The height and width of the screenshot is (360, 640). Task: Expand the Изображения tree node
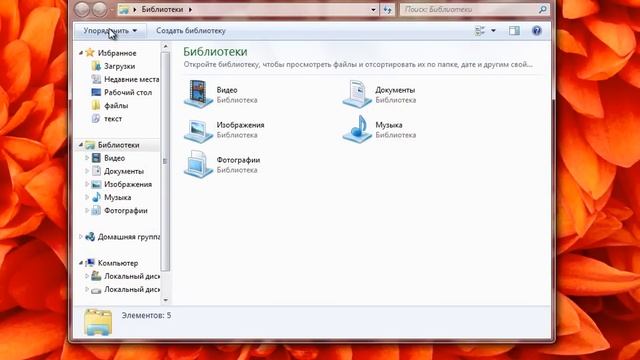(87, 184)
